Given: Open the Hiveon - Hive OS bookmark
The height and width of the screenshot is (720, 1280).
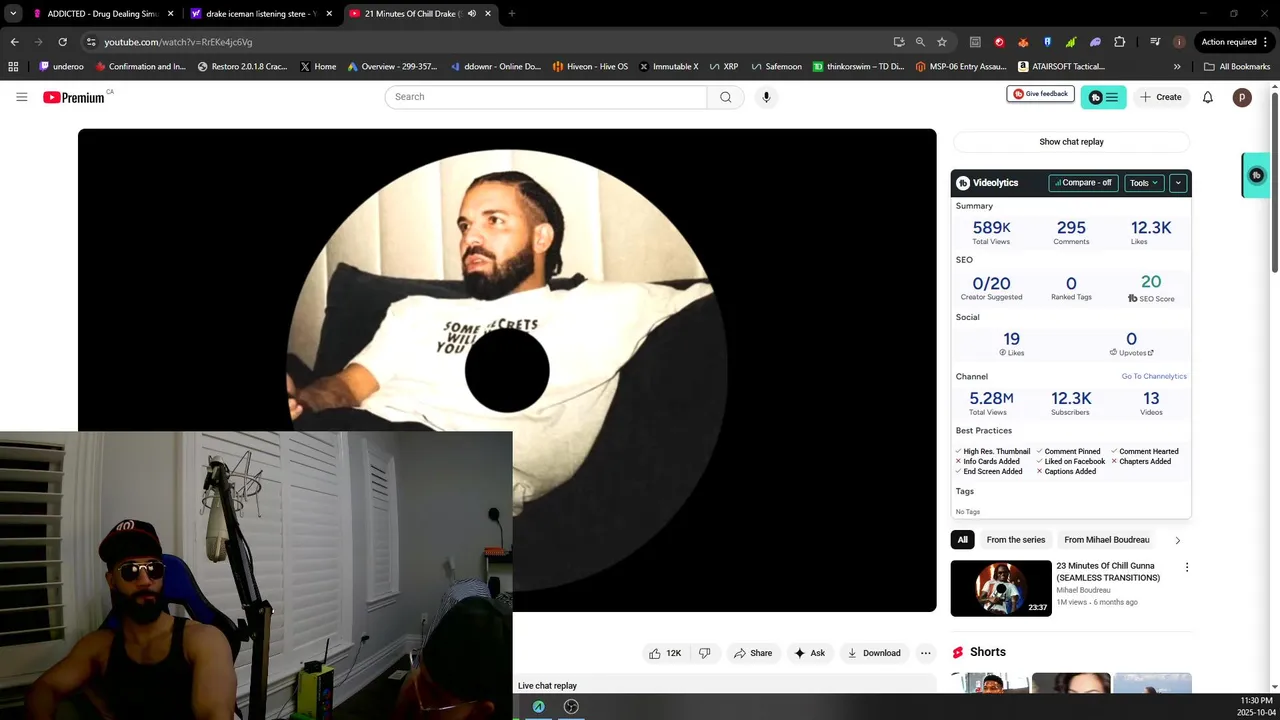Looking at the screenshot, I should coord(590,67).
